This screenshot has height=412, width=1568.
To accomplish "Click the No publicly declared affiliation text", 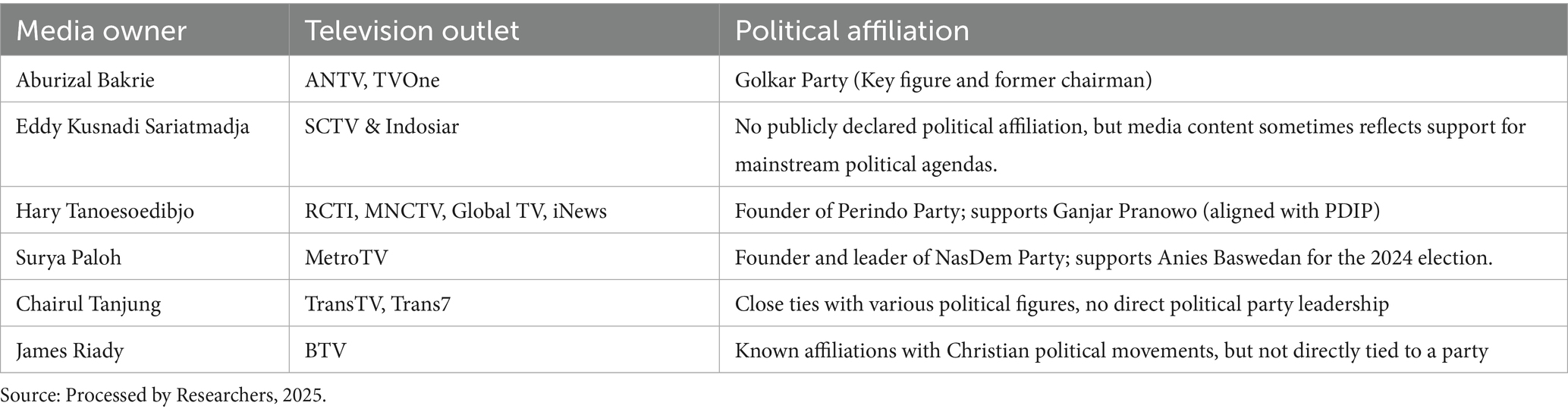I will point(1130,144).
